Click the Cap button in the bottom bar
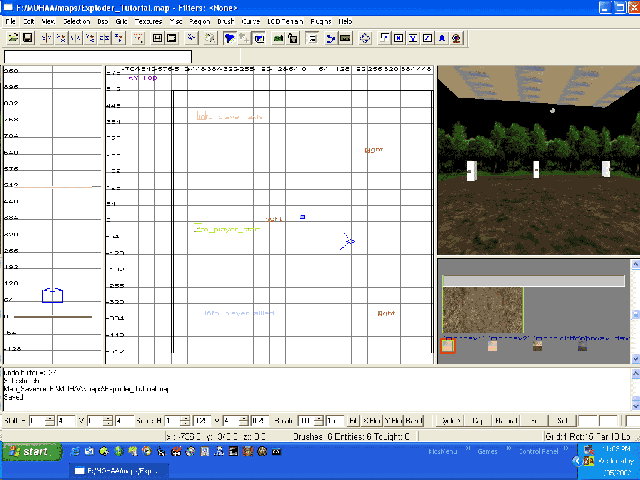 click(477, 421)
